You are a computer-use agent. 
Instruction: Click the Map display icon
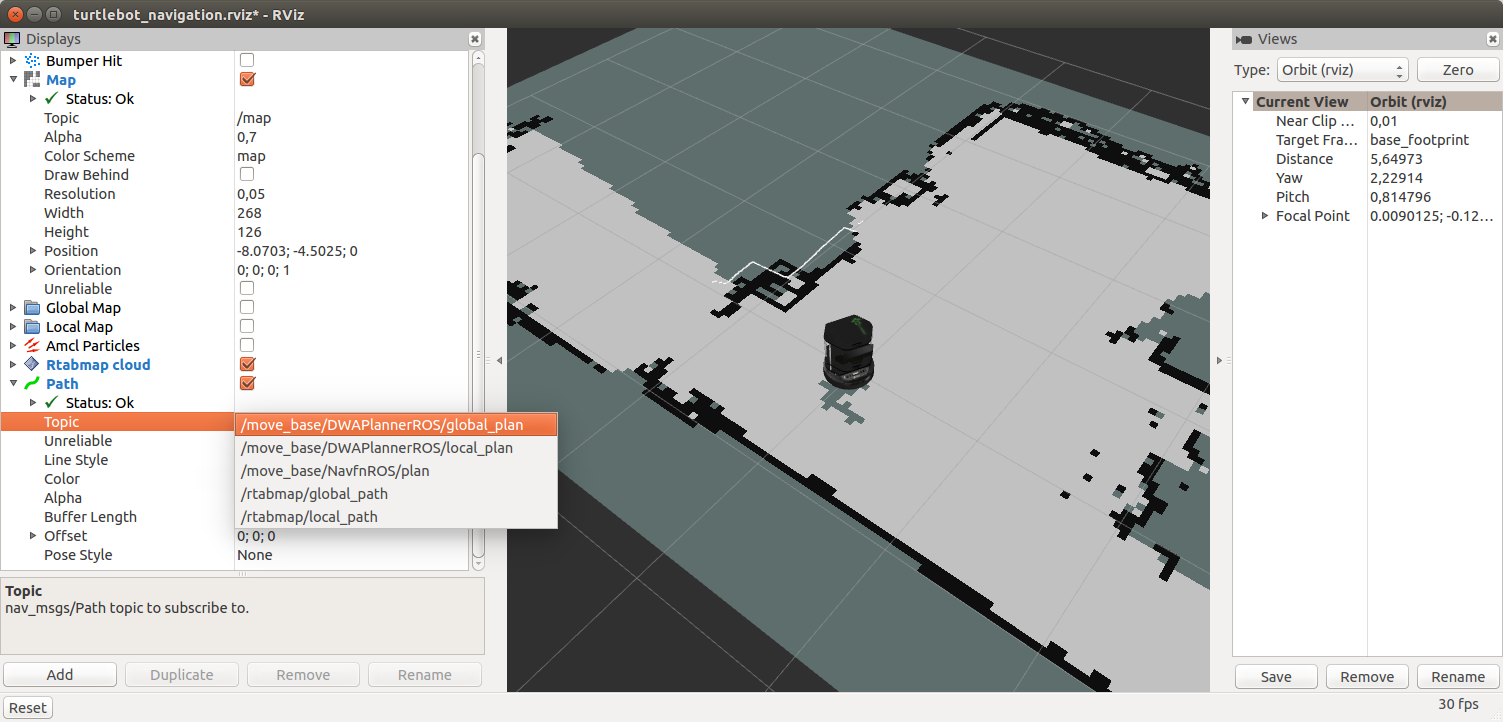coord(32,80)
